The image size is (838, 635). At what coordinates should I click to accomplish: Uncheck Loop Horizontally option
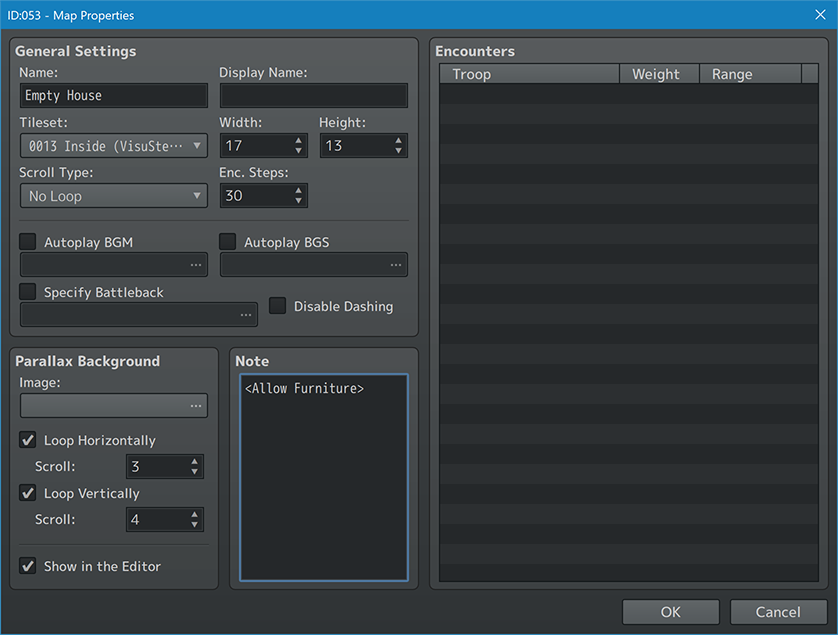(x=28, y=440)
